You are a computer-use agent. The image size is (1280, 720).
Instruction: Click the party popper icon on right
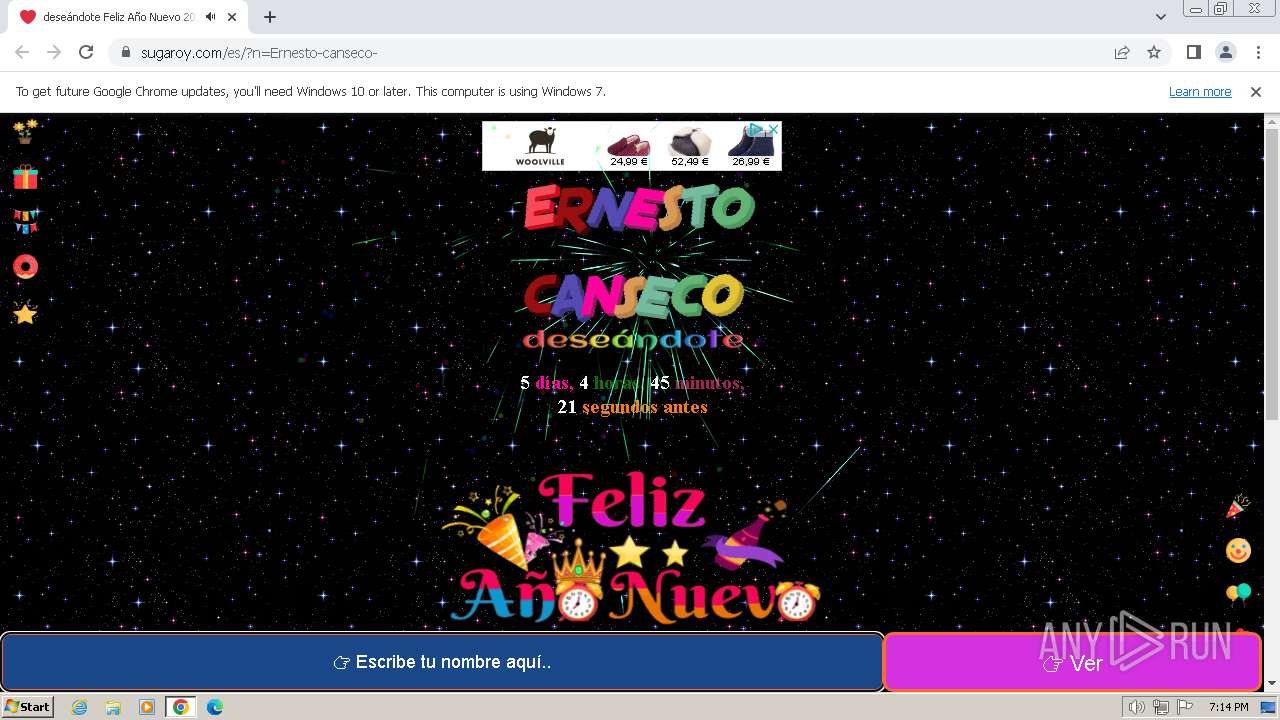1238,507
